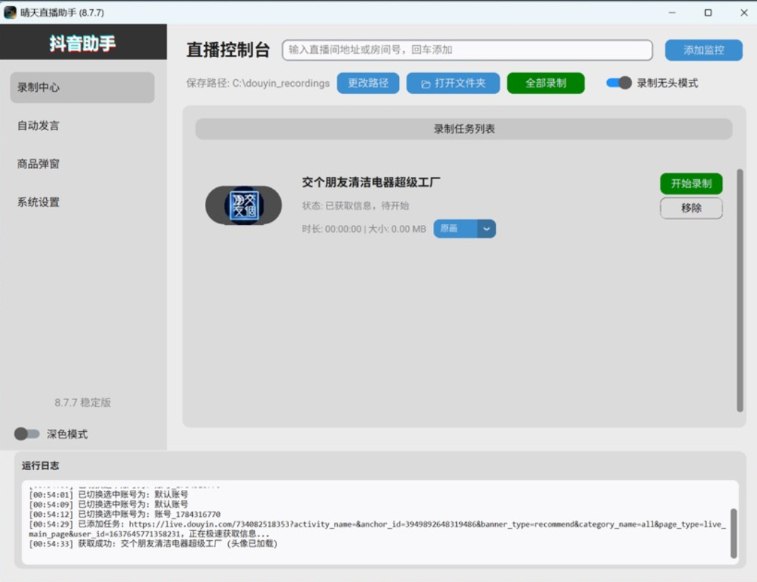The width and height of the screenshot is (757, 582).
Task: Open the 录制中心 section
Action: click(x=82, y=87)
